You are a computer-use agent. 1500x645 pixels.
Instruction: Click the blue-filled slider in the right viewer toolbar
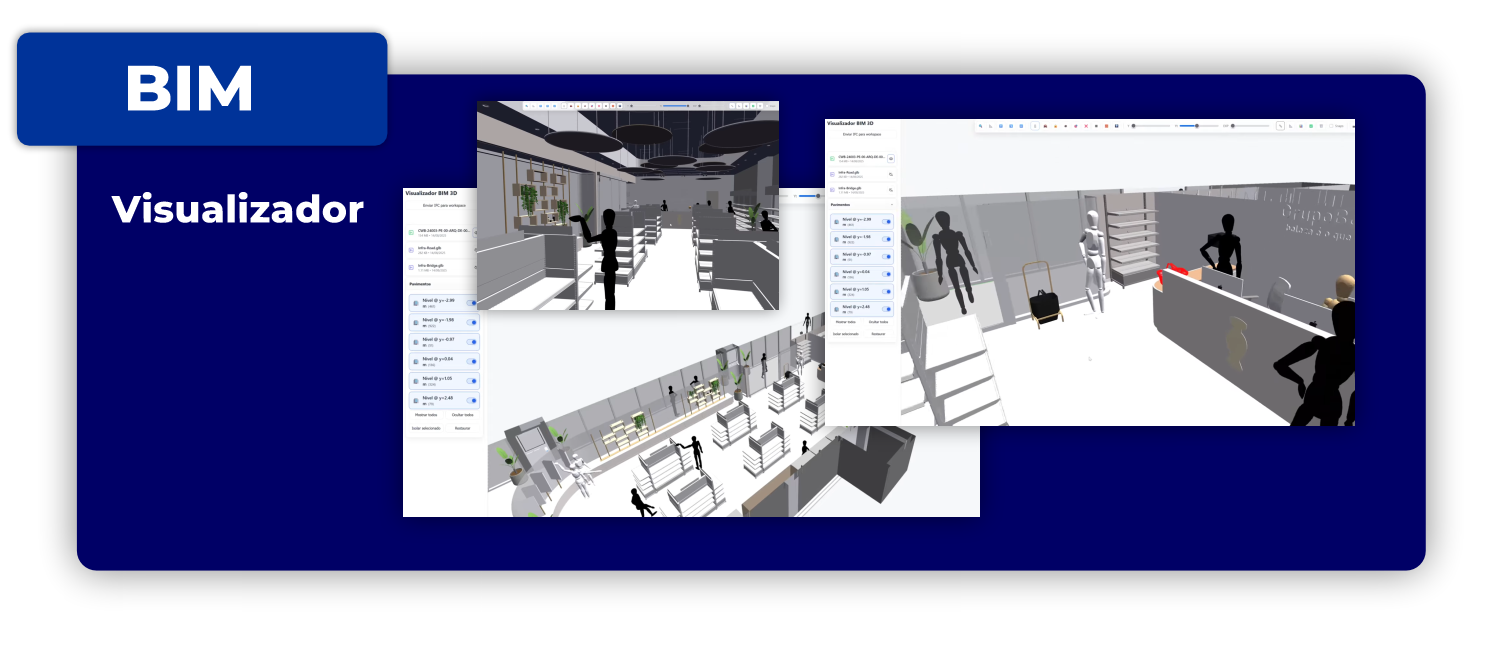tap(1188, 126)
